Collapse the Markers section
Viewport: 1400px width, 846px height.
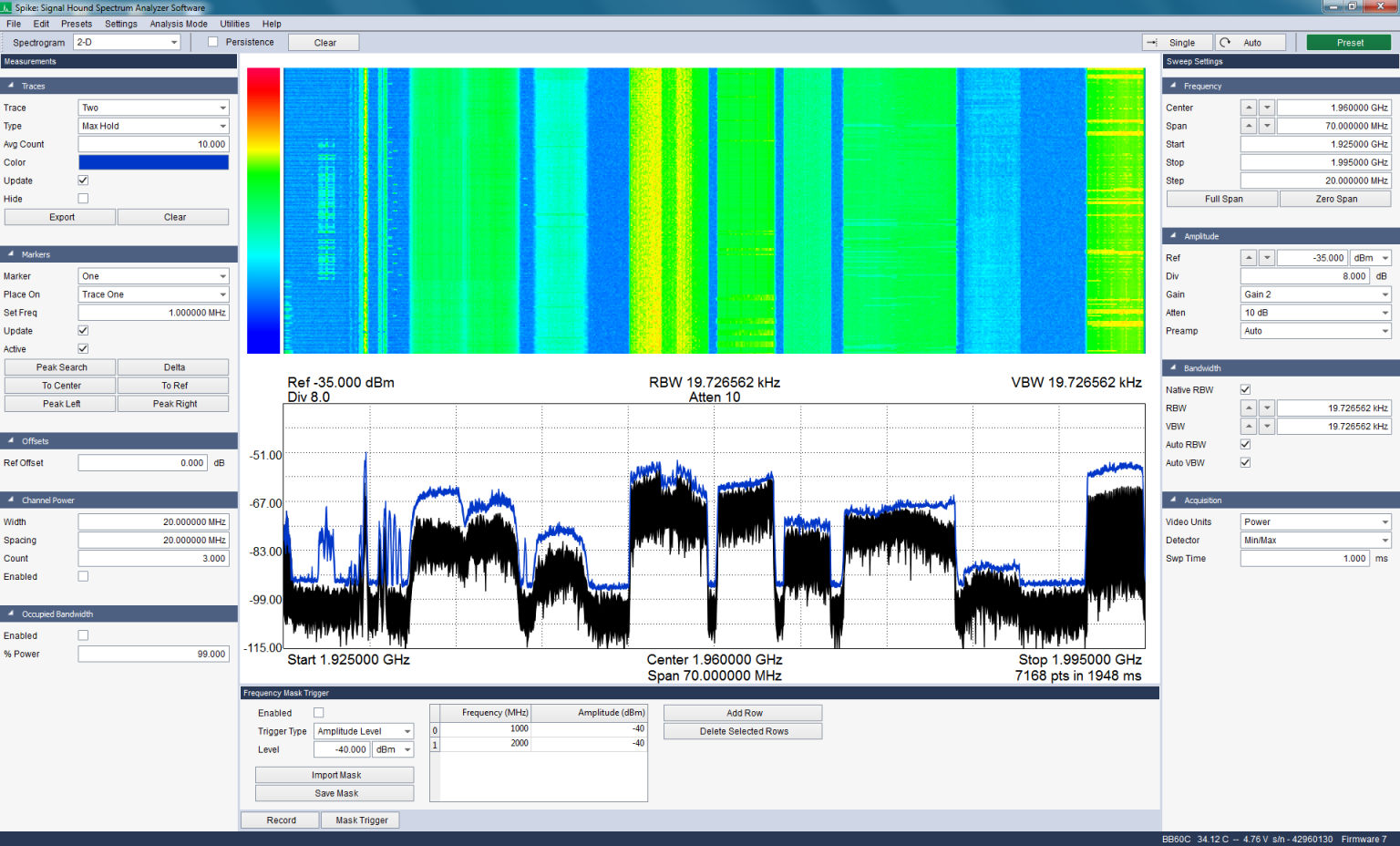tap(11, 254)
